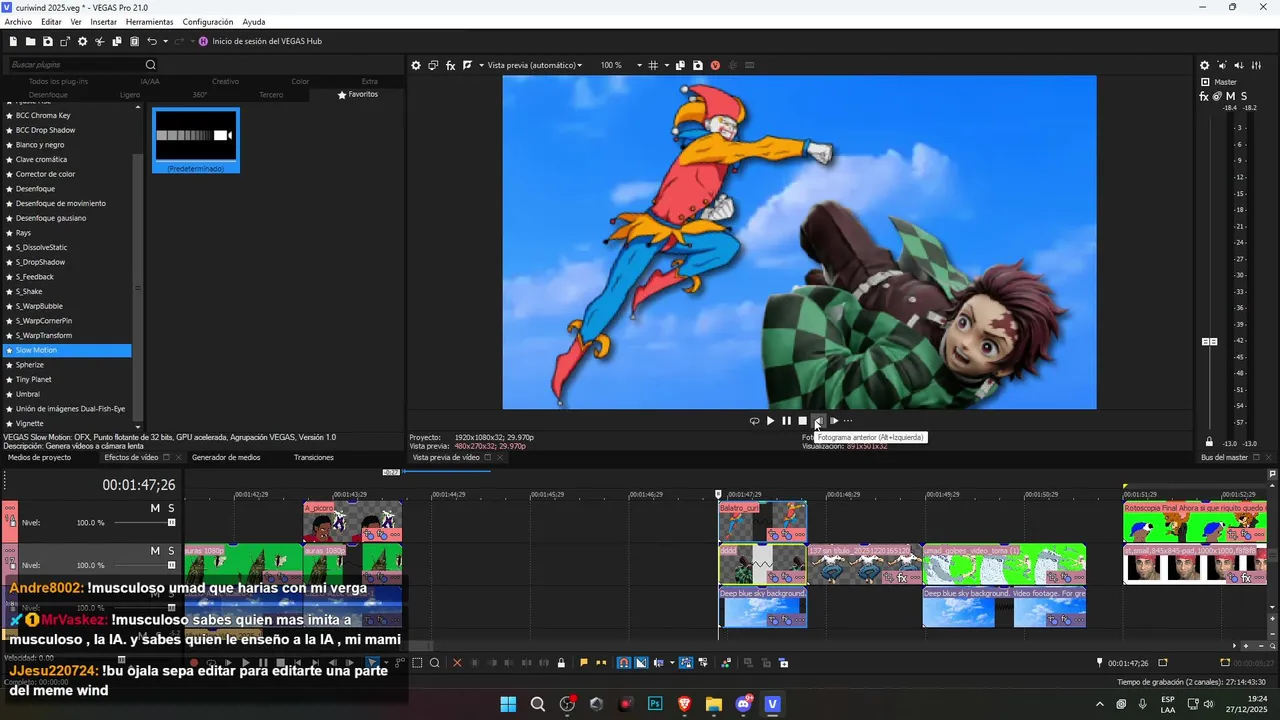Solo the second video track (S)
The image size is (1280, 720).
coord(171,551)
